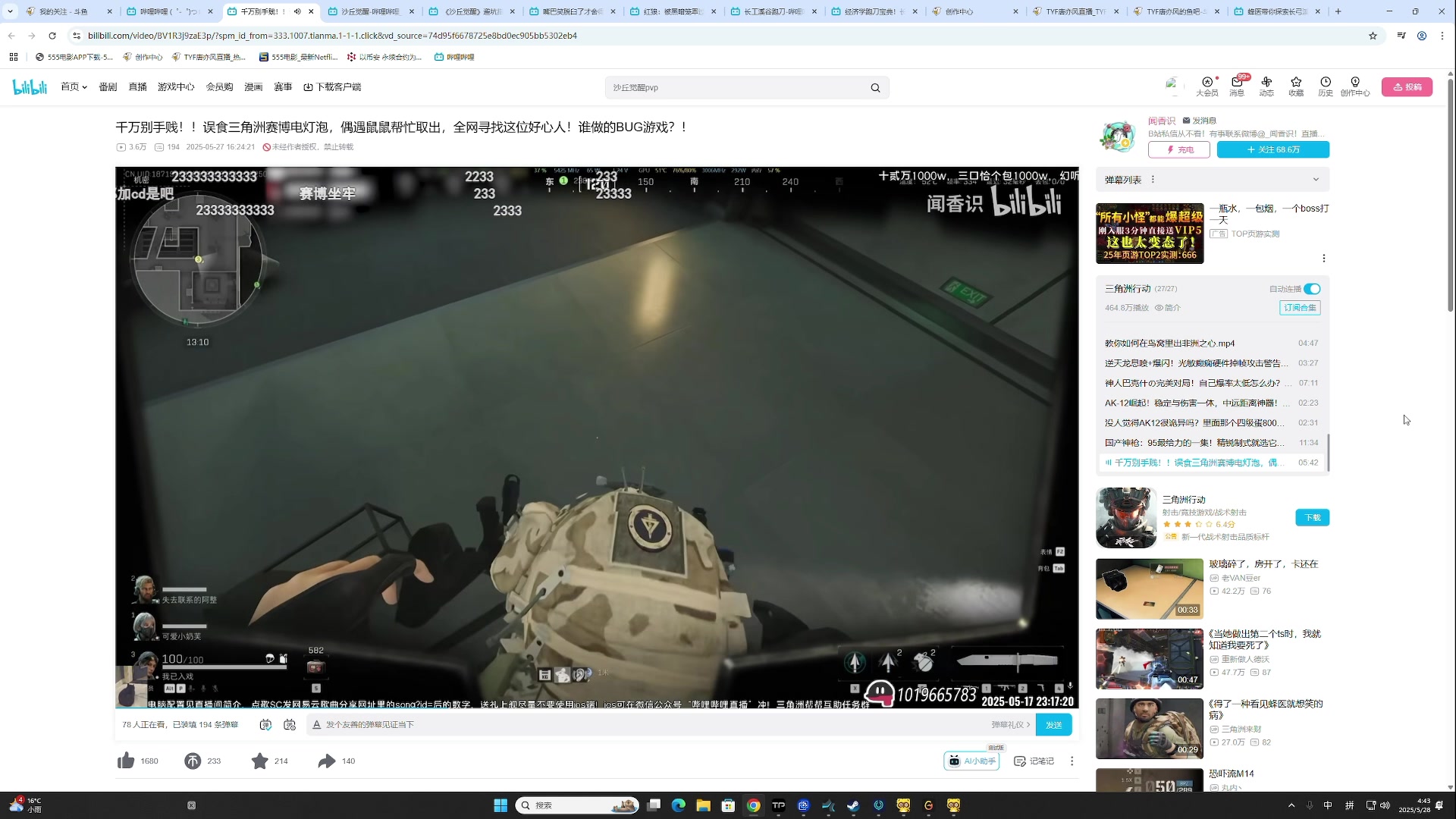Click 发消息 envelope to message uploader
The height and width of the screenshot is (819, 1456).
pyautogui.click(x=1199, y=121)
